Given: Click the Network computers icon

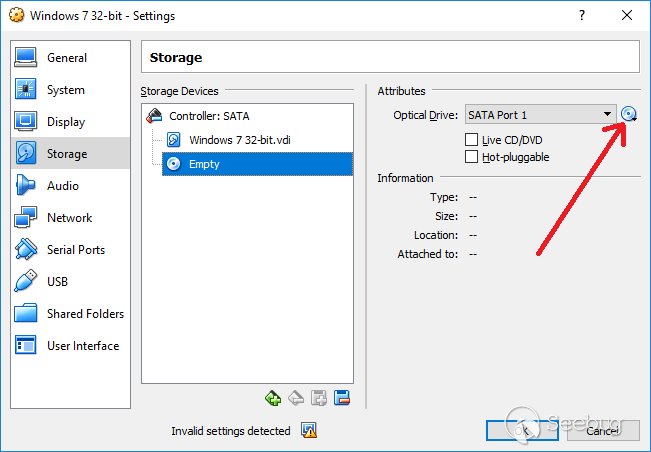Looking at the screenshot, I should pyautogui.click(x=26, y=217).
